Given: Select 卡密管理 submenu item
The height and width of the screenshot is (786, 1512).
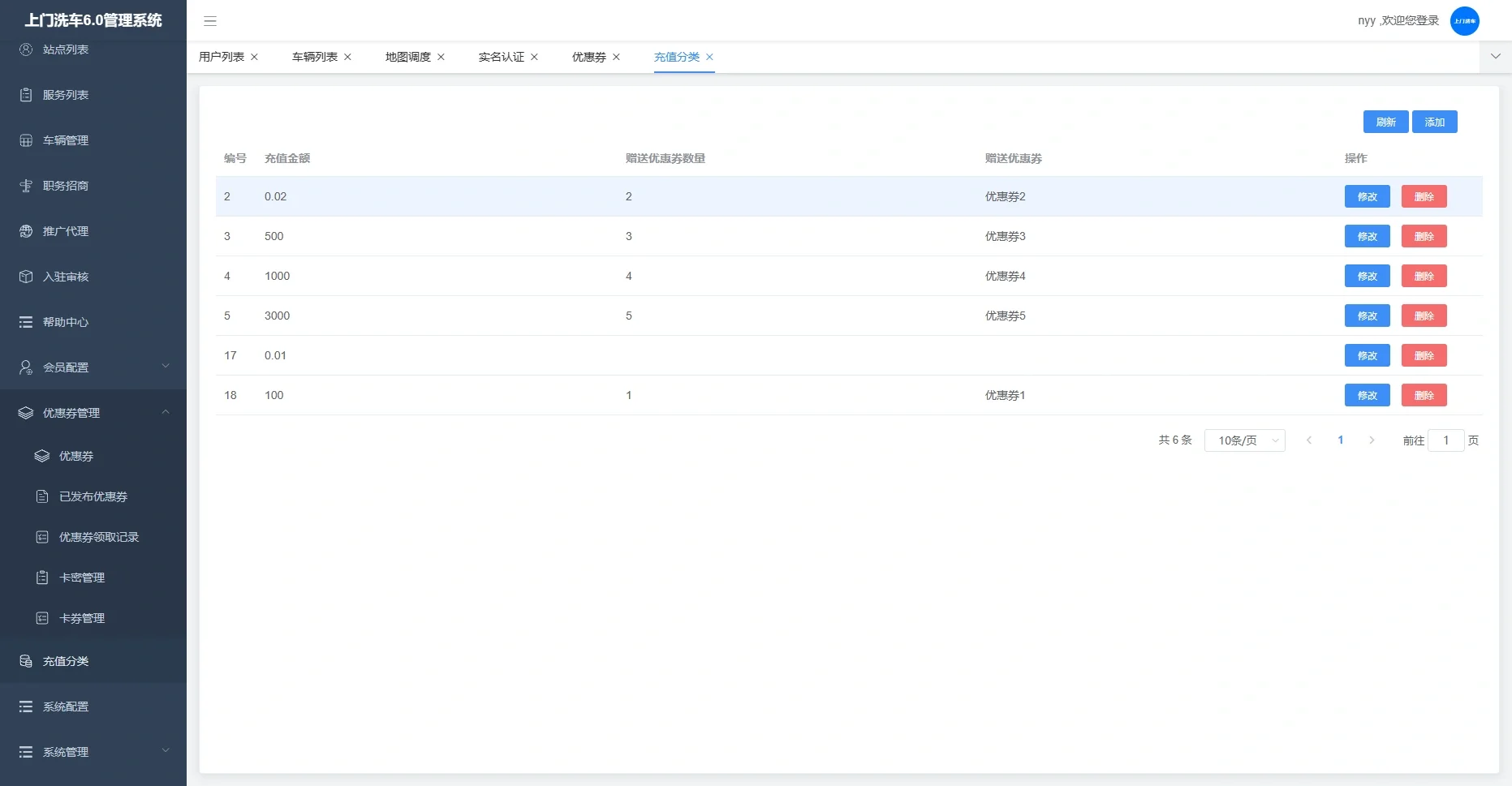Looking at the screenshot, I should point(82,578).
